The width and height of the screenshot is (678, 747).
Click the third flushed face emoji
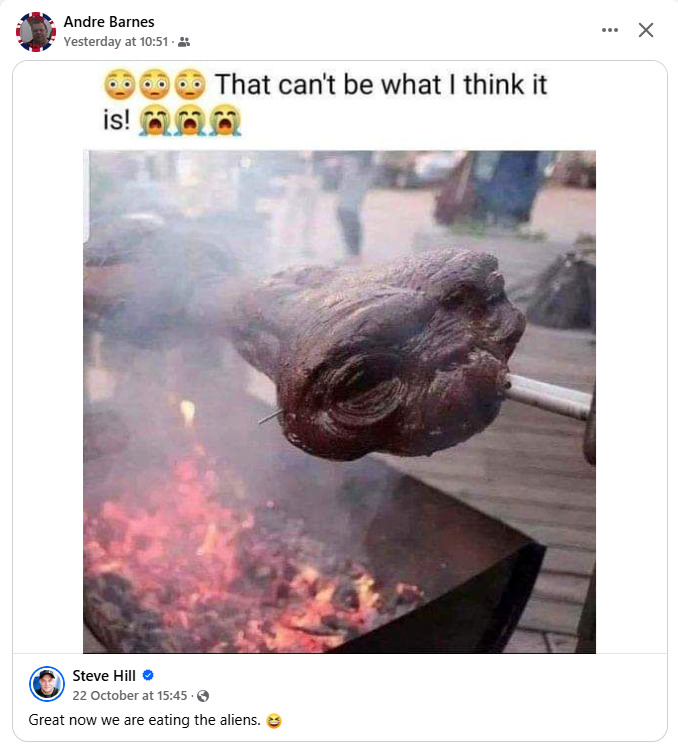(x=190, y=84)
